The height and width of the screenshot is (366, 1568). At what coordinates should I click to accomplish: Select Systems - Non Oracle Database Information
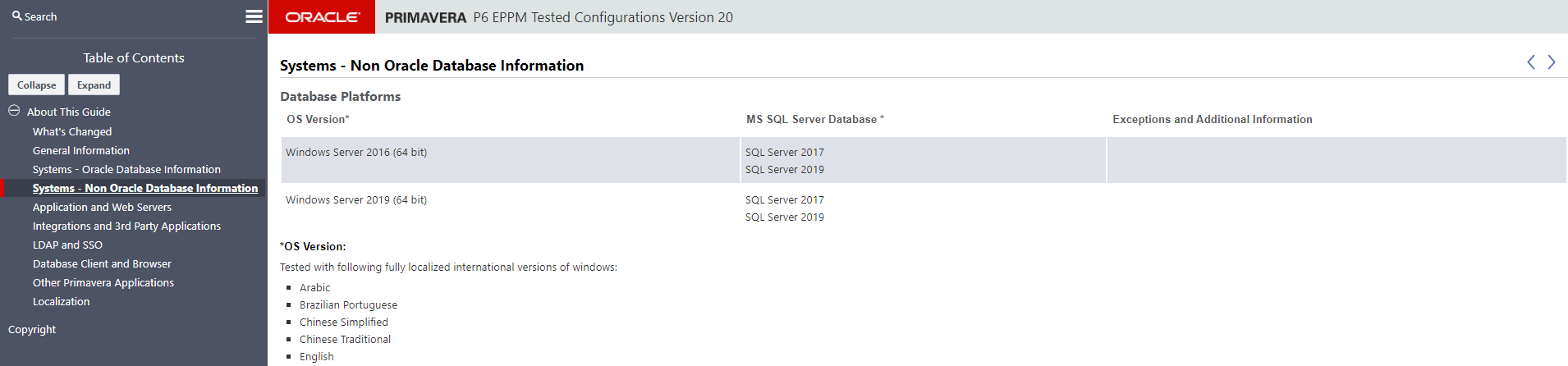(145, 188)
